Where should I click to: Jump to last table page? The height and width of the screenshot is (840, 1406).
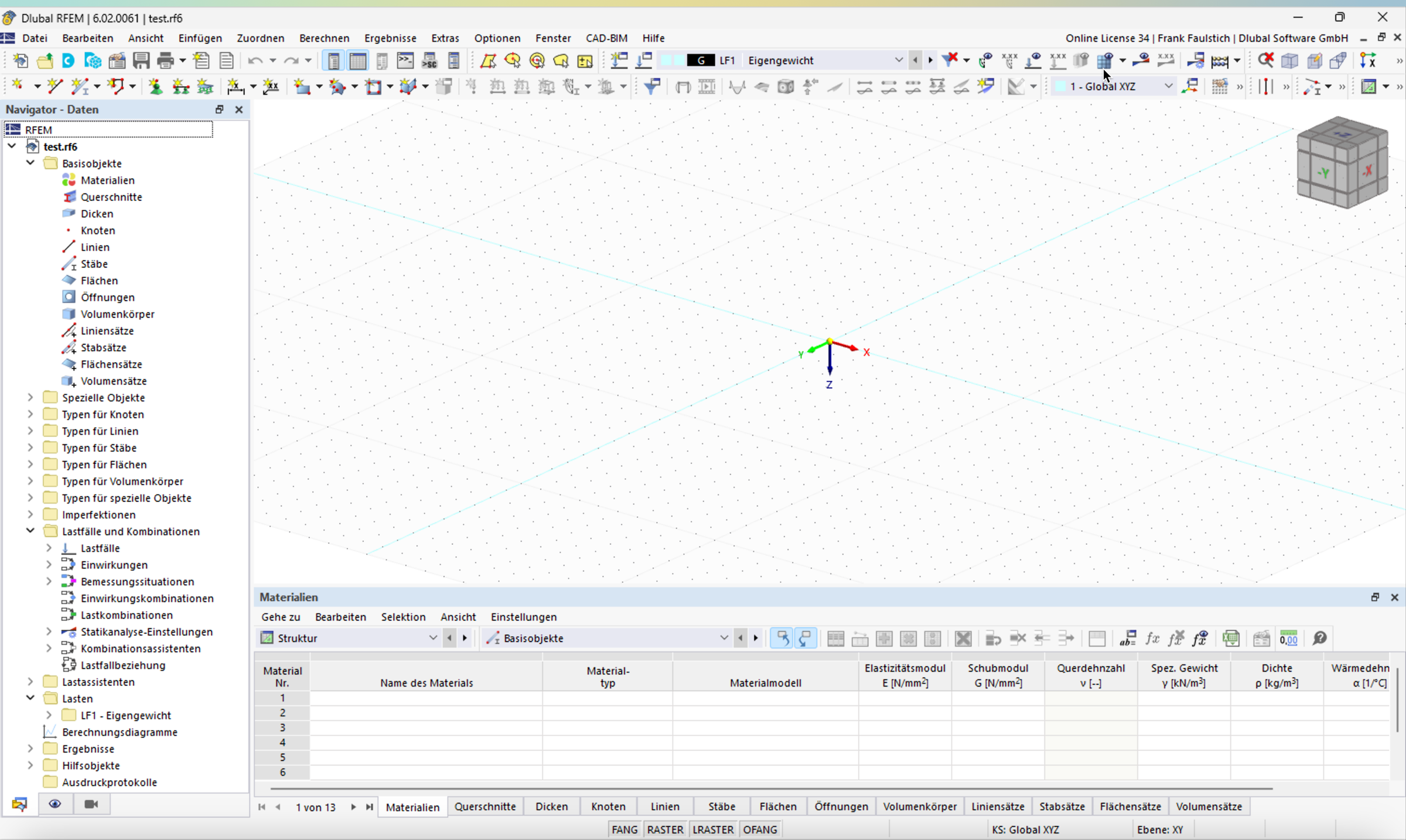tap(369, 807)
